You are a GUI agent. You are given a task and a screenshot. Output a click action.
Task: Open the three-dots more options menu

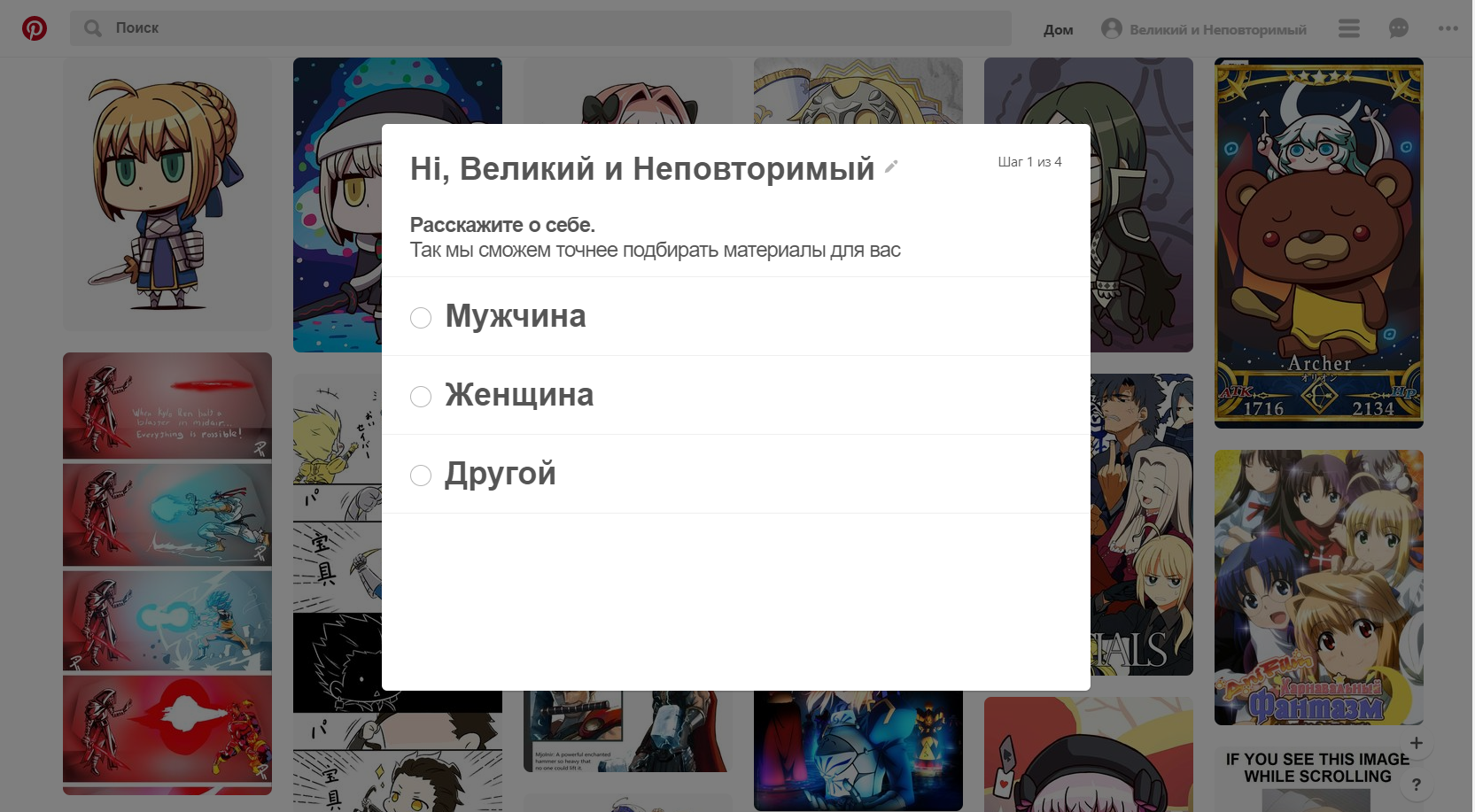[x=1448, y=28]
